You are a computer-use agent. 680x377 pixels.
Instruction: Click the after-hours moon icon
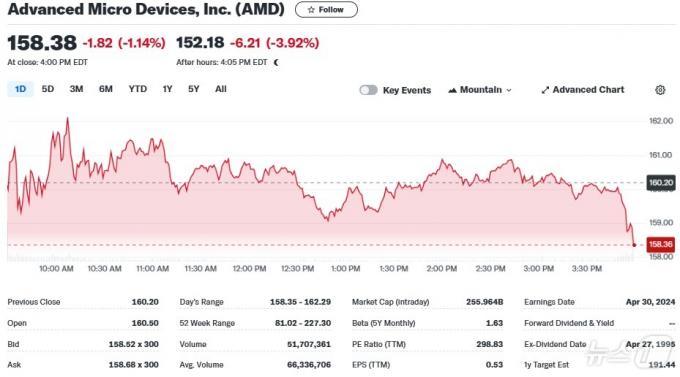[276, 62]
